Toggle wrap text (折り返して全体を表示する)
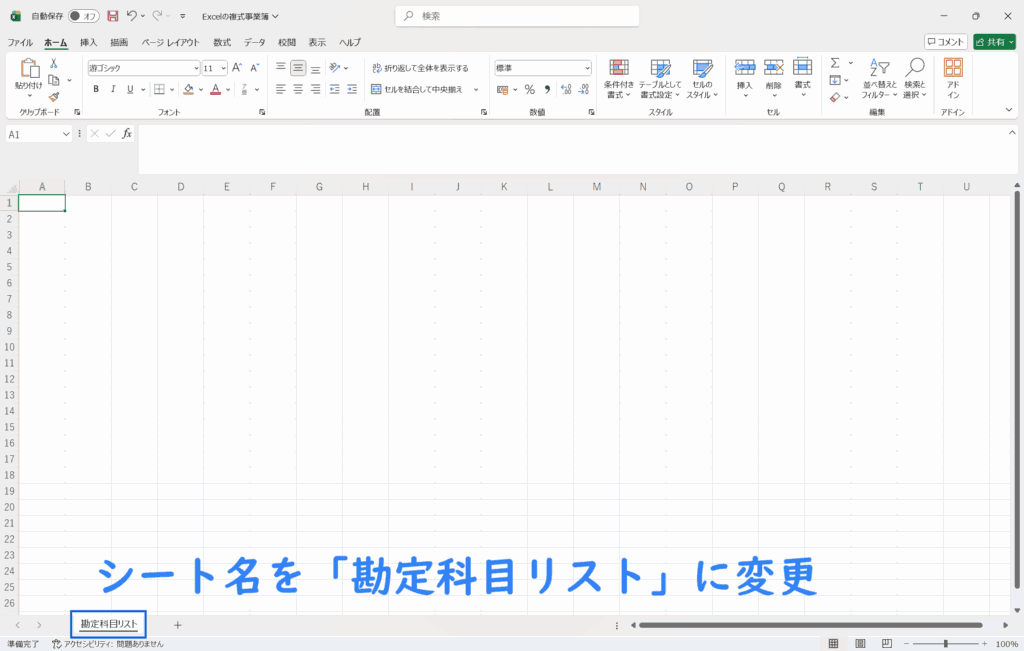 pyautogui.click(x=420, y=68)
